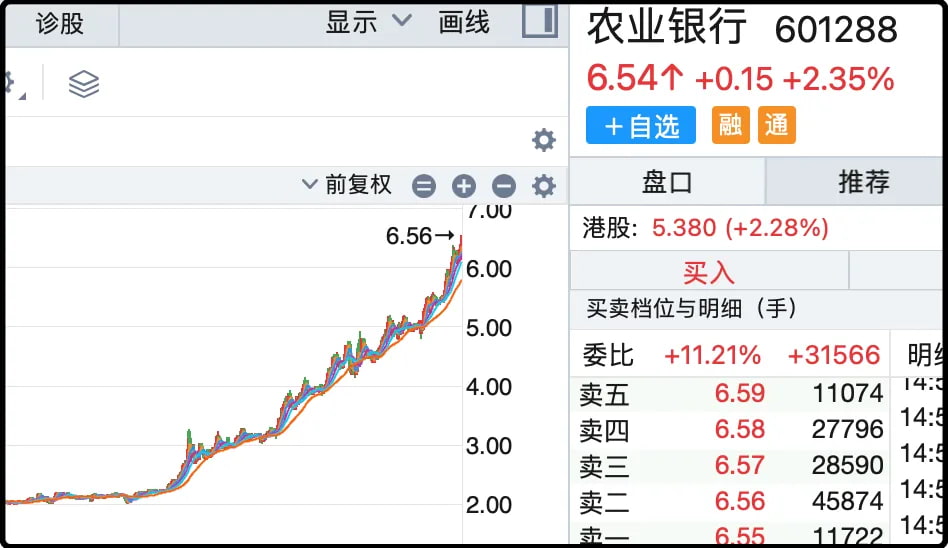The height and width of the screenshot is (548, 948).
Task: Click the 6.56 high price marker on chart
Action: tap(420, 236)
